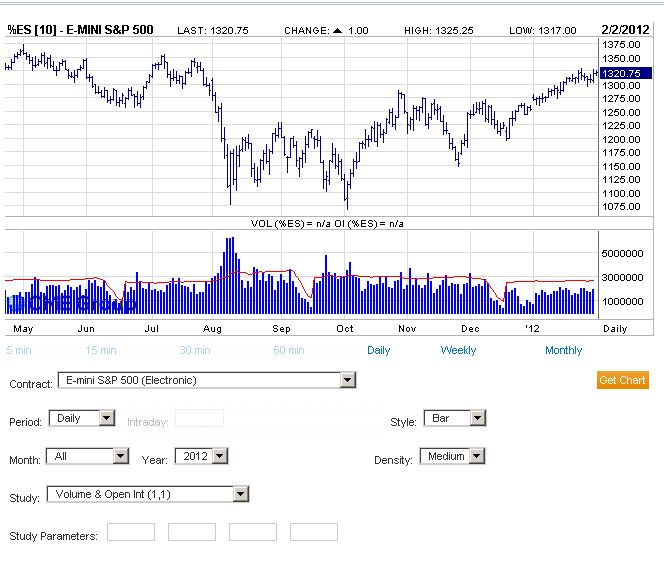The height and width of the screenshot is (570, 664).
Task: Expand the Month dropdown set to All
Action: coord(87,456)
